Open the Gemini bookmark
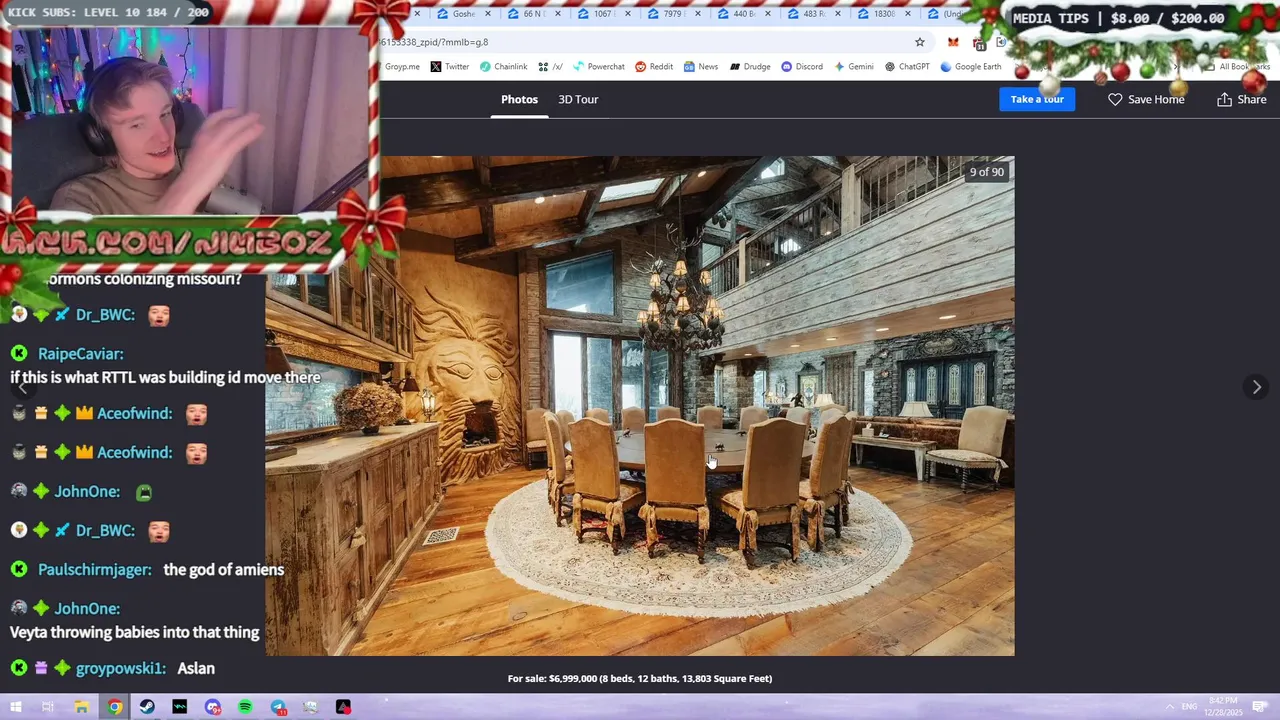Viewport: 1280px width, 720px height. coord(854,67)
